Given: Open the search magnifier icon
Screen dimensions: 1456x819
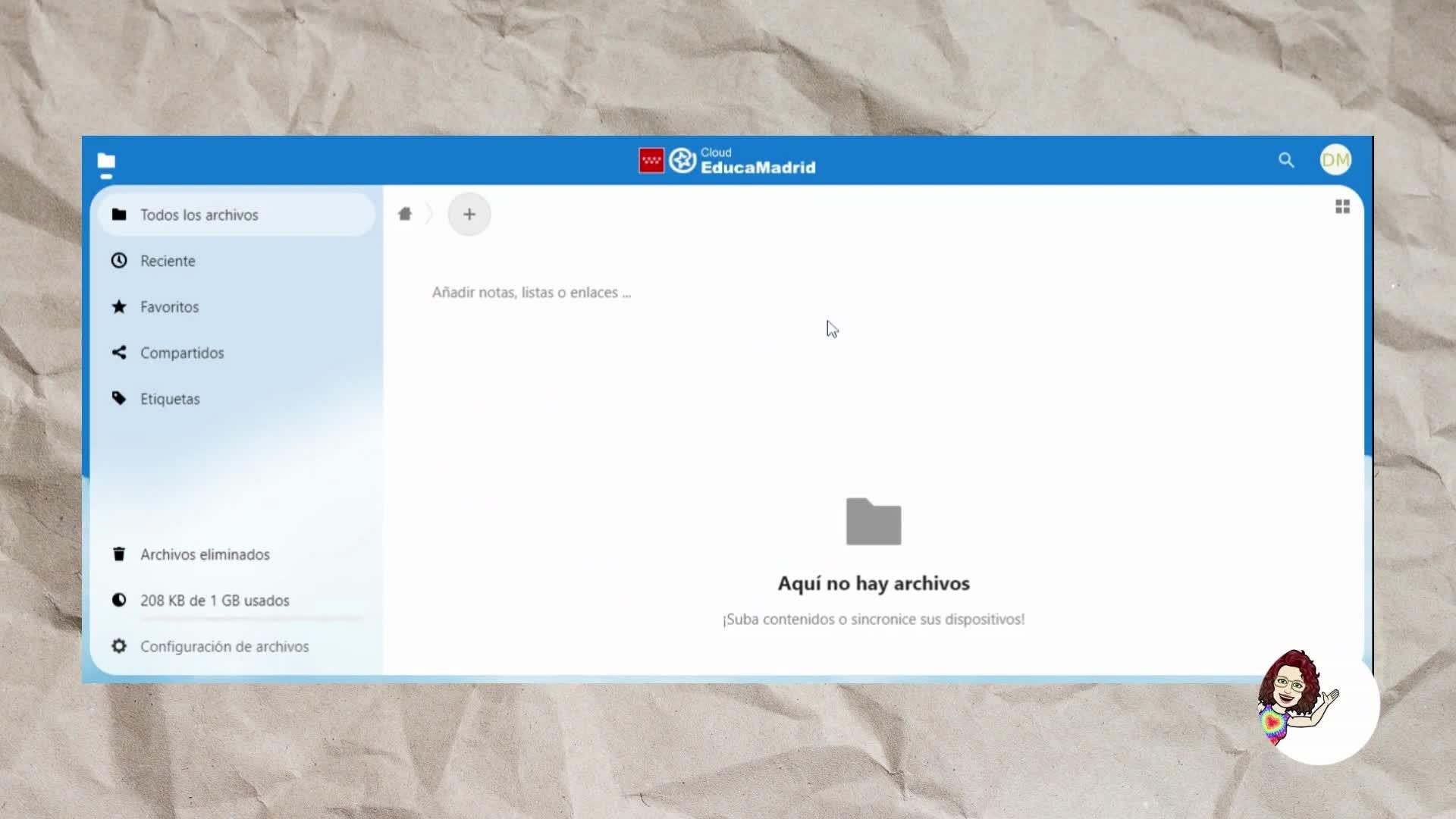Looking at the screenshot, I should pyautogui.click(x=1286, y=160).
